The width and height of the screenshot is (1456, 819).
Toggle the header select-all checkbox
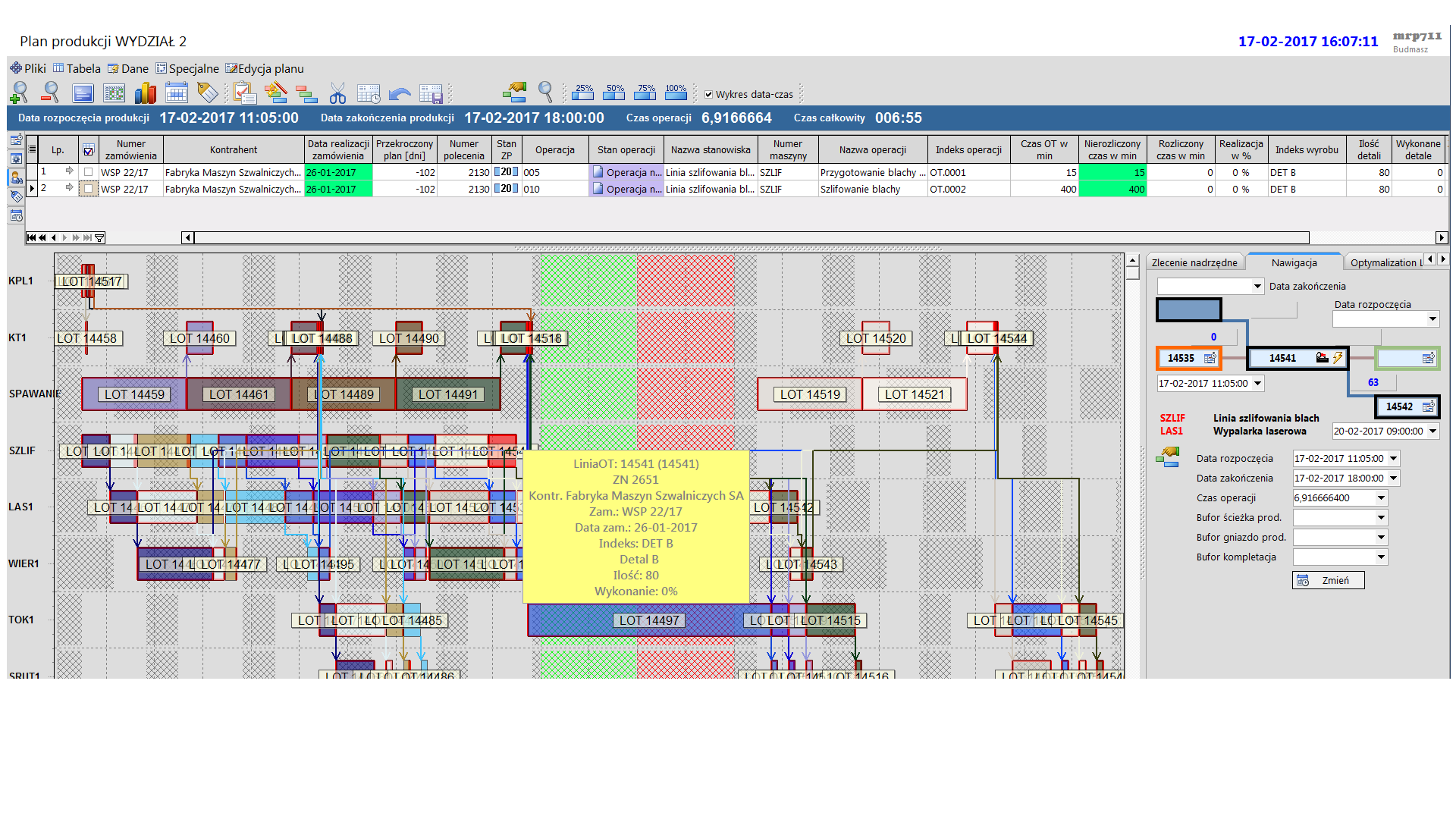(x=89, y=150)
